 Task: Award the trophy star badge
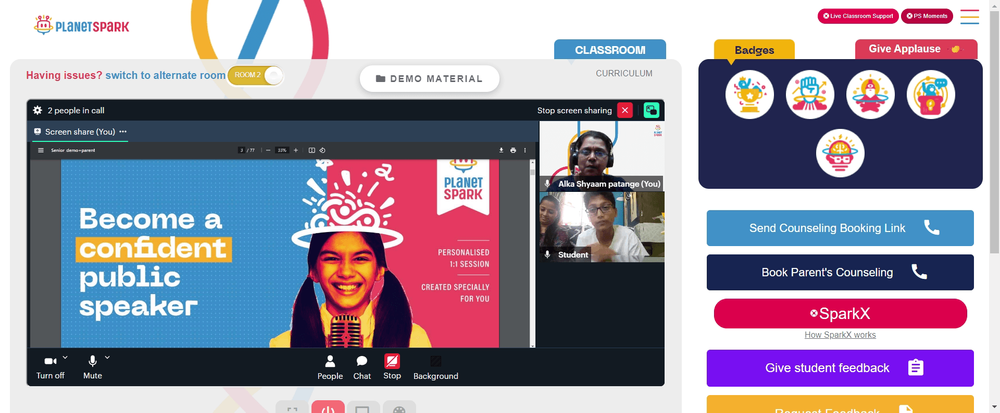pyautogui.click(x=749, y=94)
